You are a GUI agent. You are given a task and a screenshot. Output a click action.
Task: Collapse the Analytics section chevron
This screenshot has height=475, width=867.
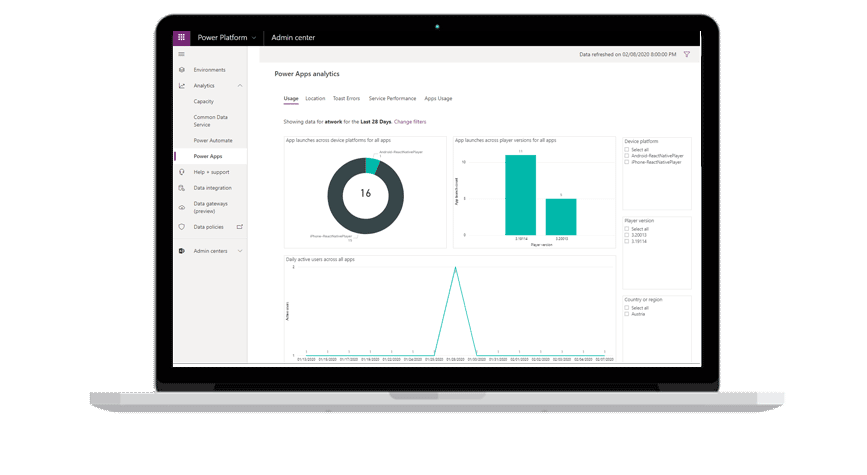240,86
